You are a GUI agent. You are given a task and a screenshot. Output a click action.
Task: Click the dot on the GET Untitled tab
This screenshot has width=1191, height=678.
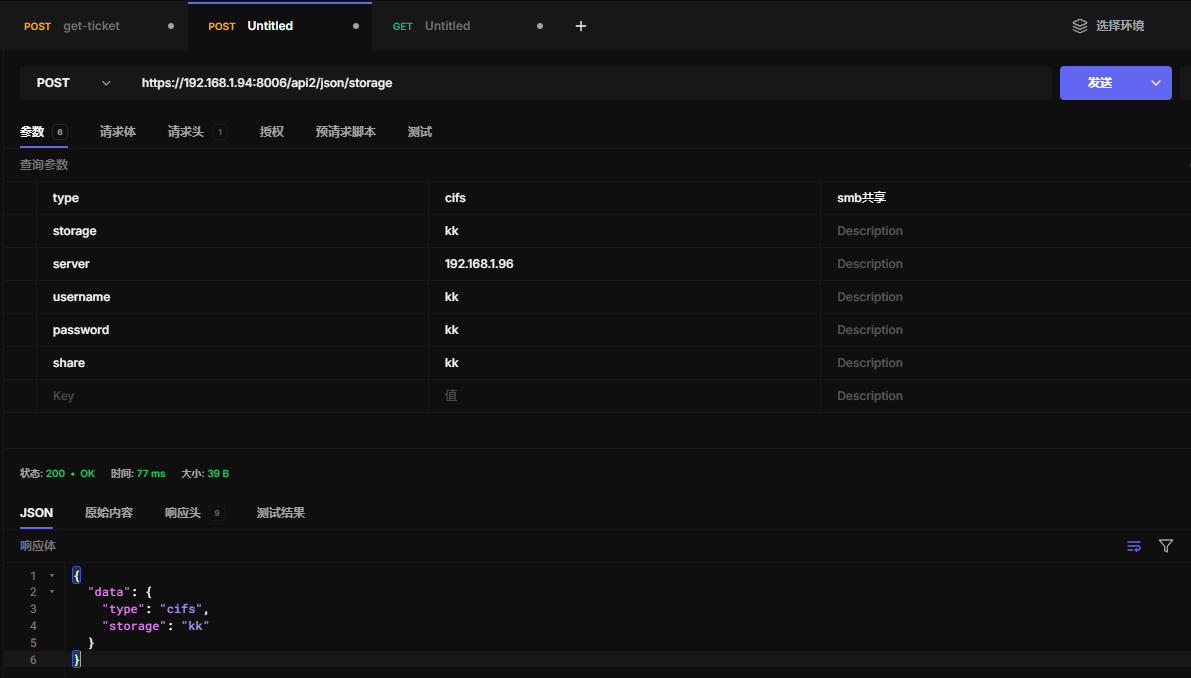coord(540,26)
